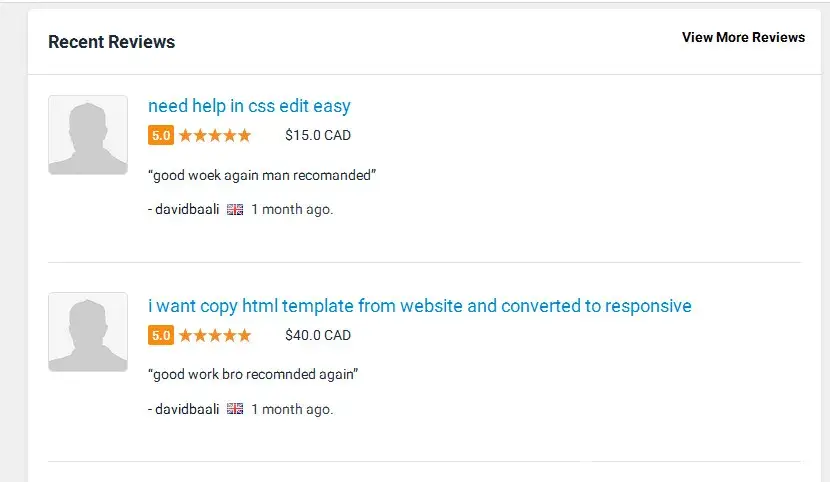Click the $40.0 CAD price

click(318, 335)
